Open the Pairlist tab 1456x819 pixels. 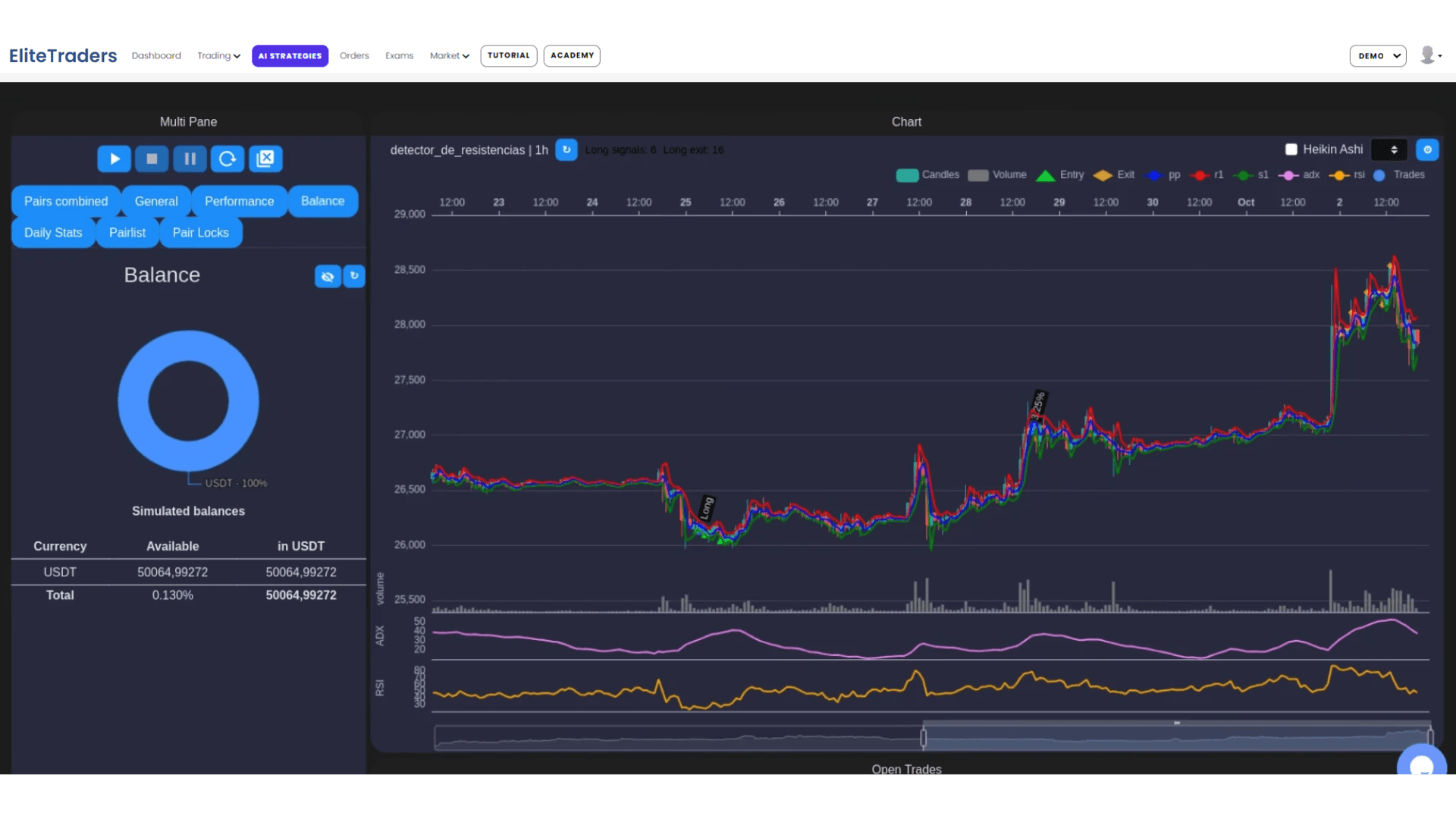click(x=127, y=233)
